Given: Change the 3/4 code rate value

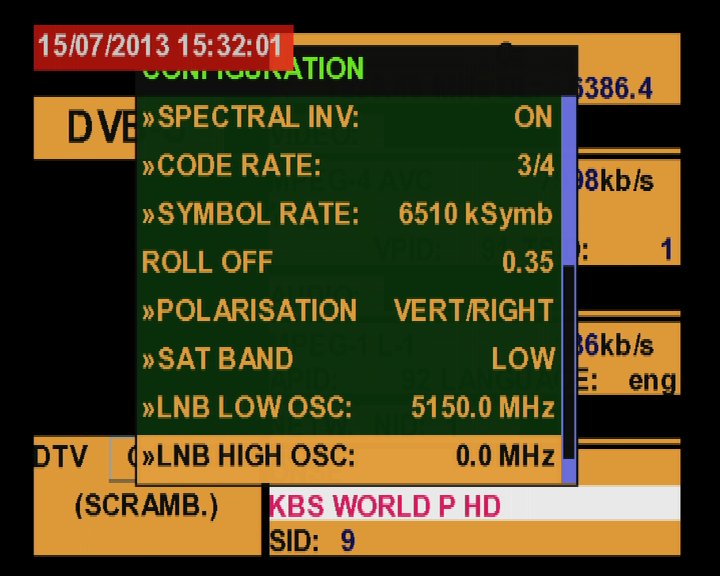Looking at the screenshot, I should [x=535, y=165].
